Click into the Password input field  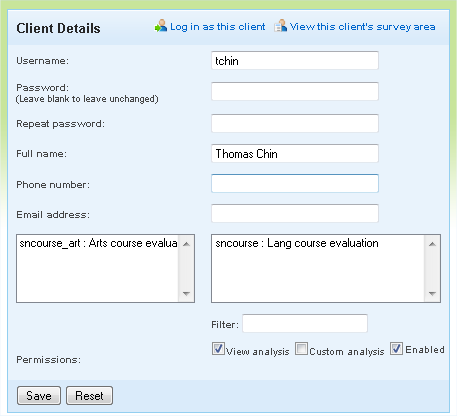point(295,91)
